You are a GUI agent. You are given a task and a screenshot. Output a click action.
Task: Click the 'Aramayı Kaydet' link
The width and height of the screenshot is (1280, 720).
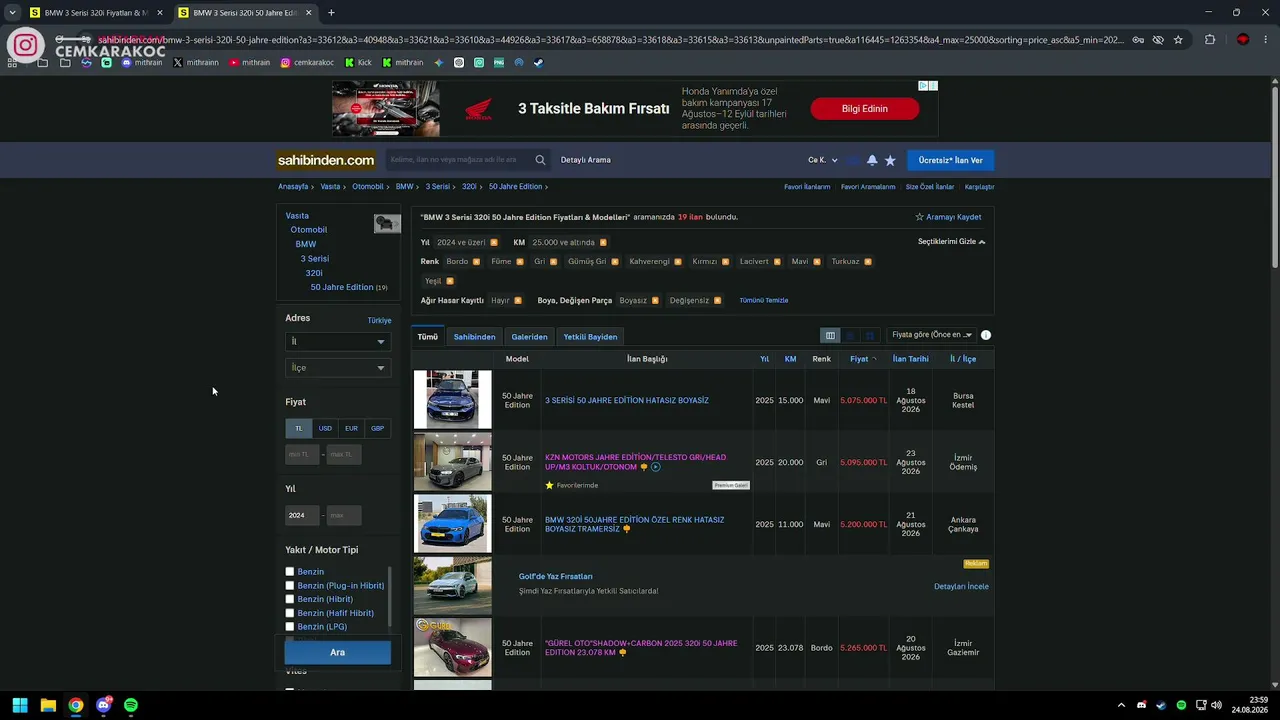[948, 217]
